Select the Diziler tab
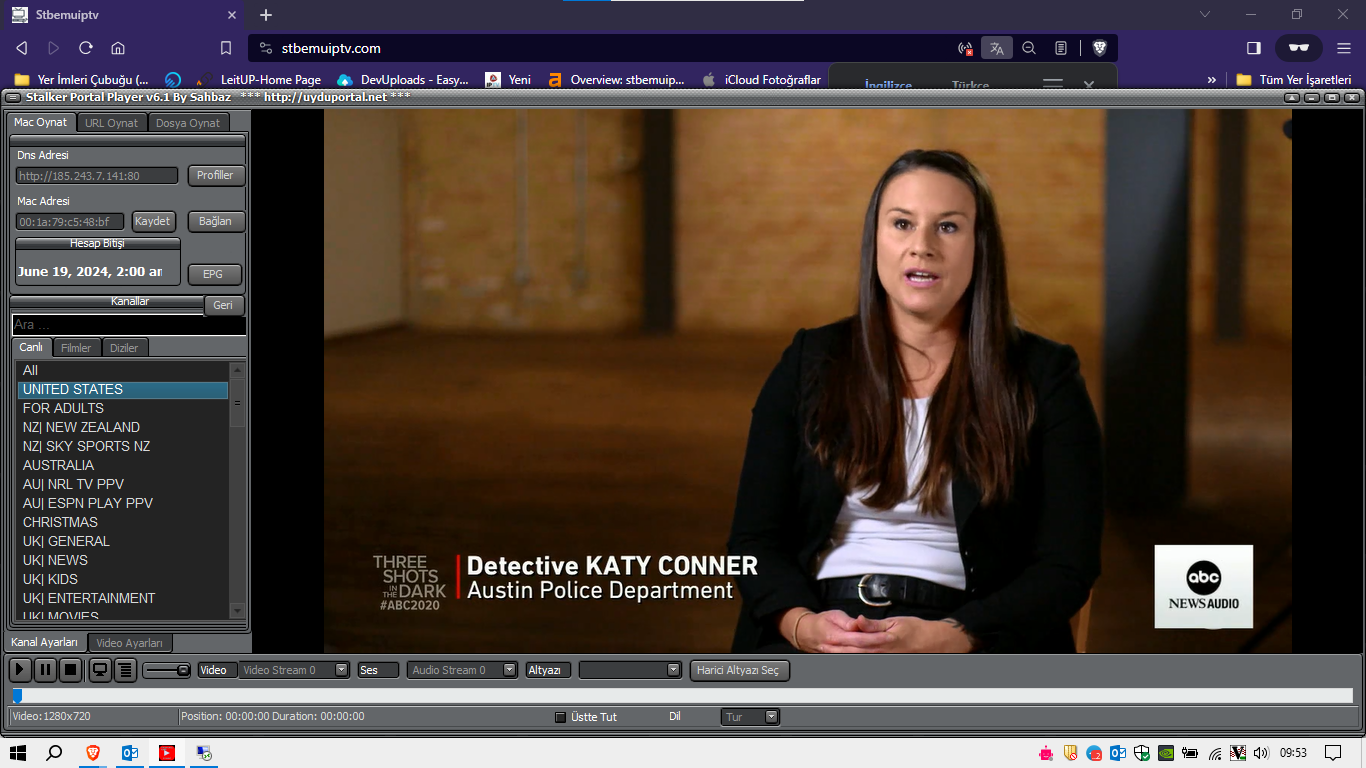Image resolution: width=1366 pixels, height=768 pixels. click(x=124, y=348)
